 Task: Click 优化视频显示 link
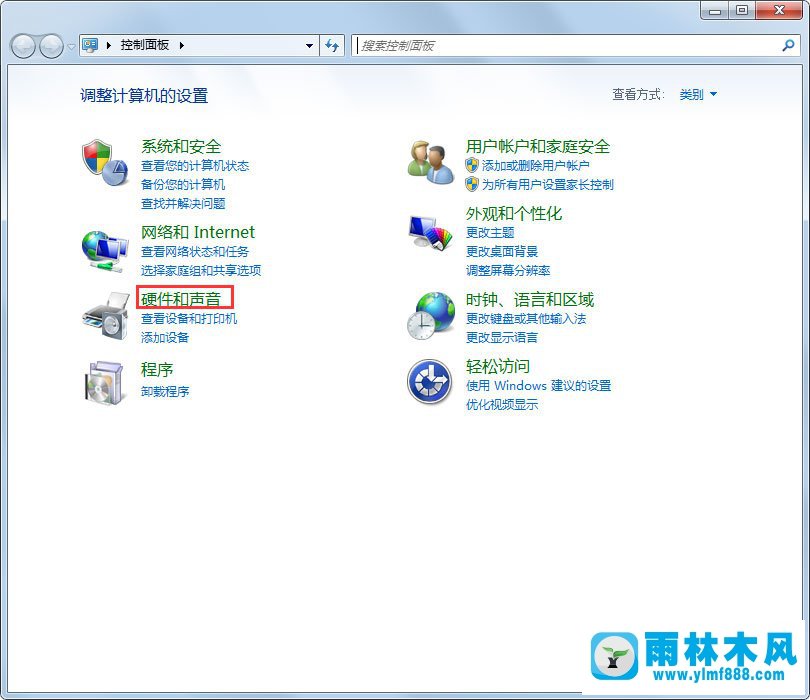click(502, 405)
